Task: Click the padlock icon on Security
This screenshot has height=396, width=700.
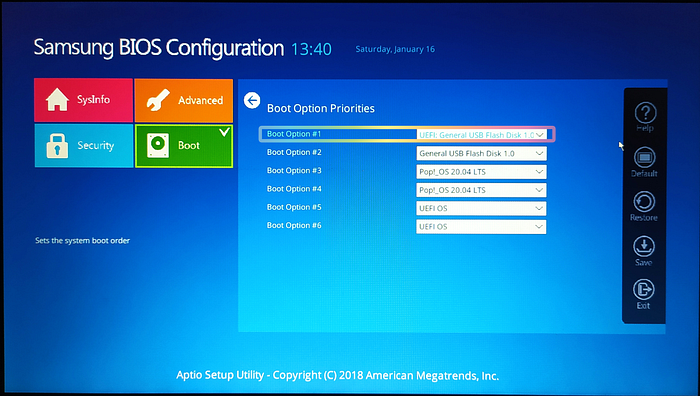Action: pyautogui.click(x=57, y=146)
